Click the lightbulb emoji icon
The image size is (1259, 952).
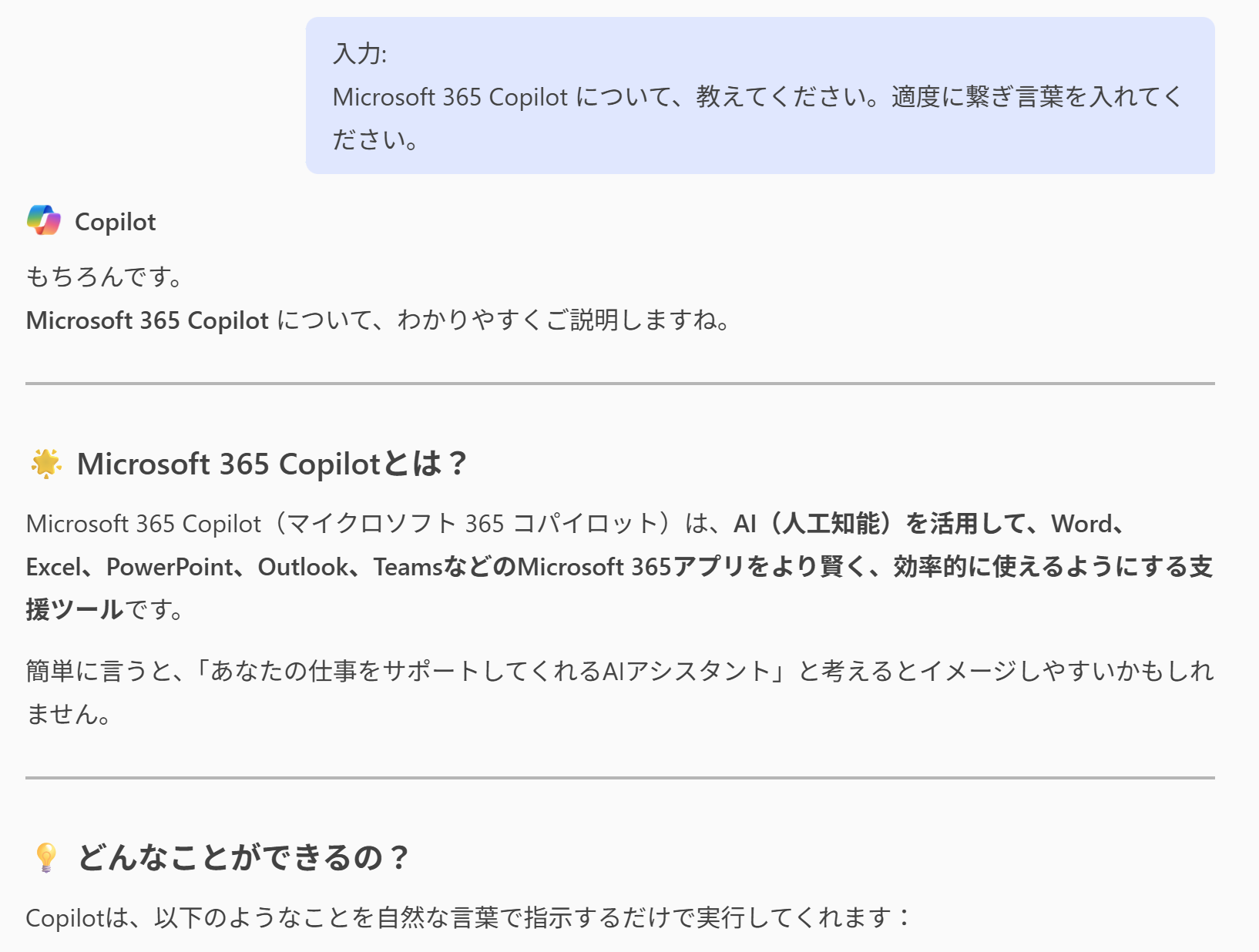[x=46, y=857]
